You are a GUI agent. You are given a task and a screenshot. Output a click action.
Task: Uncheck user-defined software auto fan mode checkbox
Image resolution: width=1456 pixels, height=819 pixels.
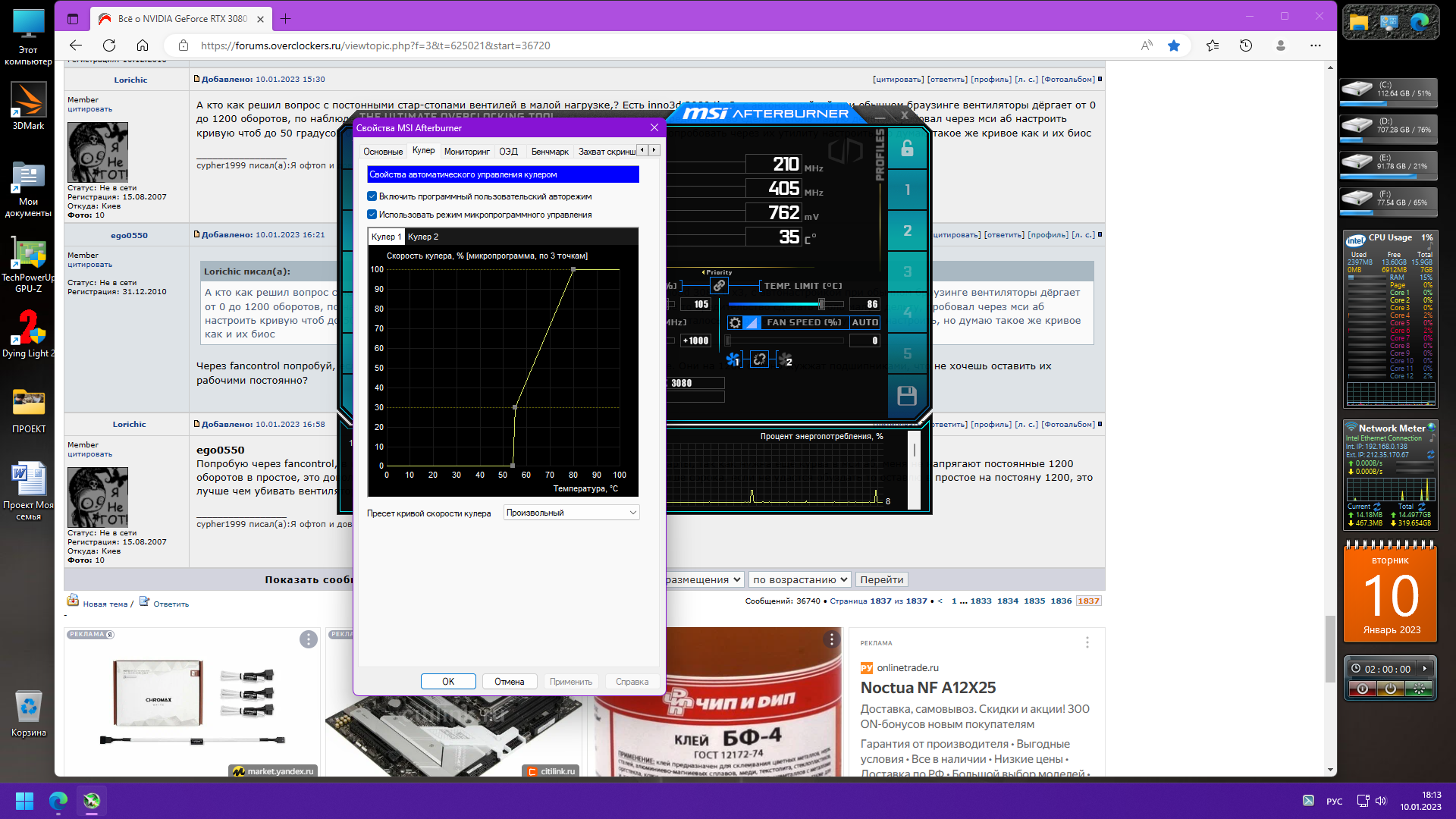click(x=372, y=196)
